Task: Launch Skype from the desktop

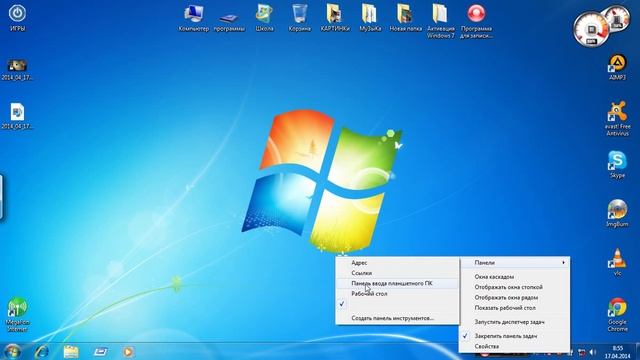Action: pyautogui.click(x=617, y=164)
